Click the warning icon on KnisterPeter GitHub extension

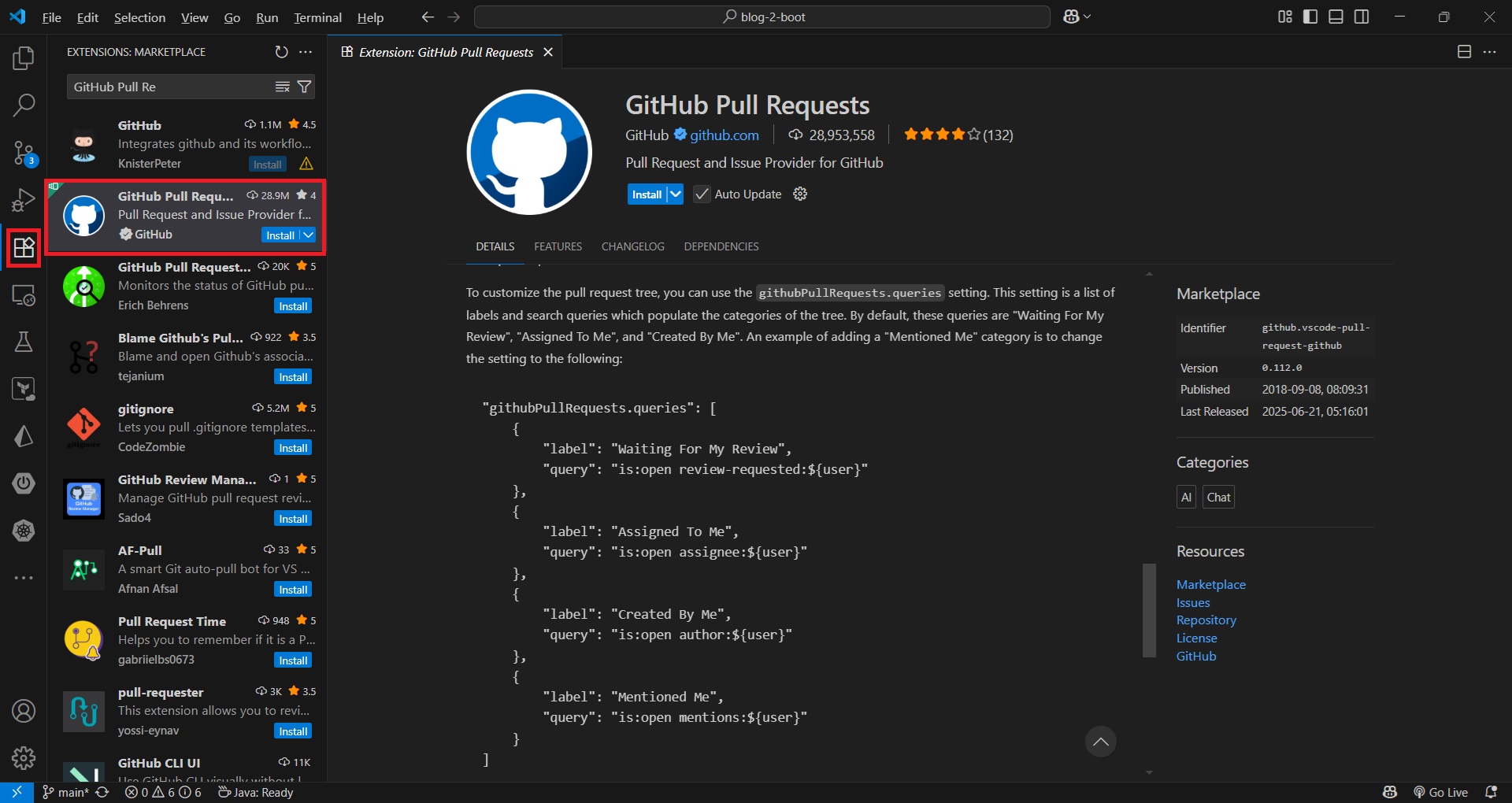point(306,164)
